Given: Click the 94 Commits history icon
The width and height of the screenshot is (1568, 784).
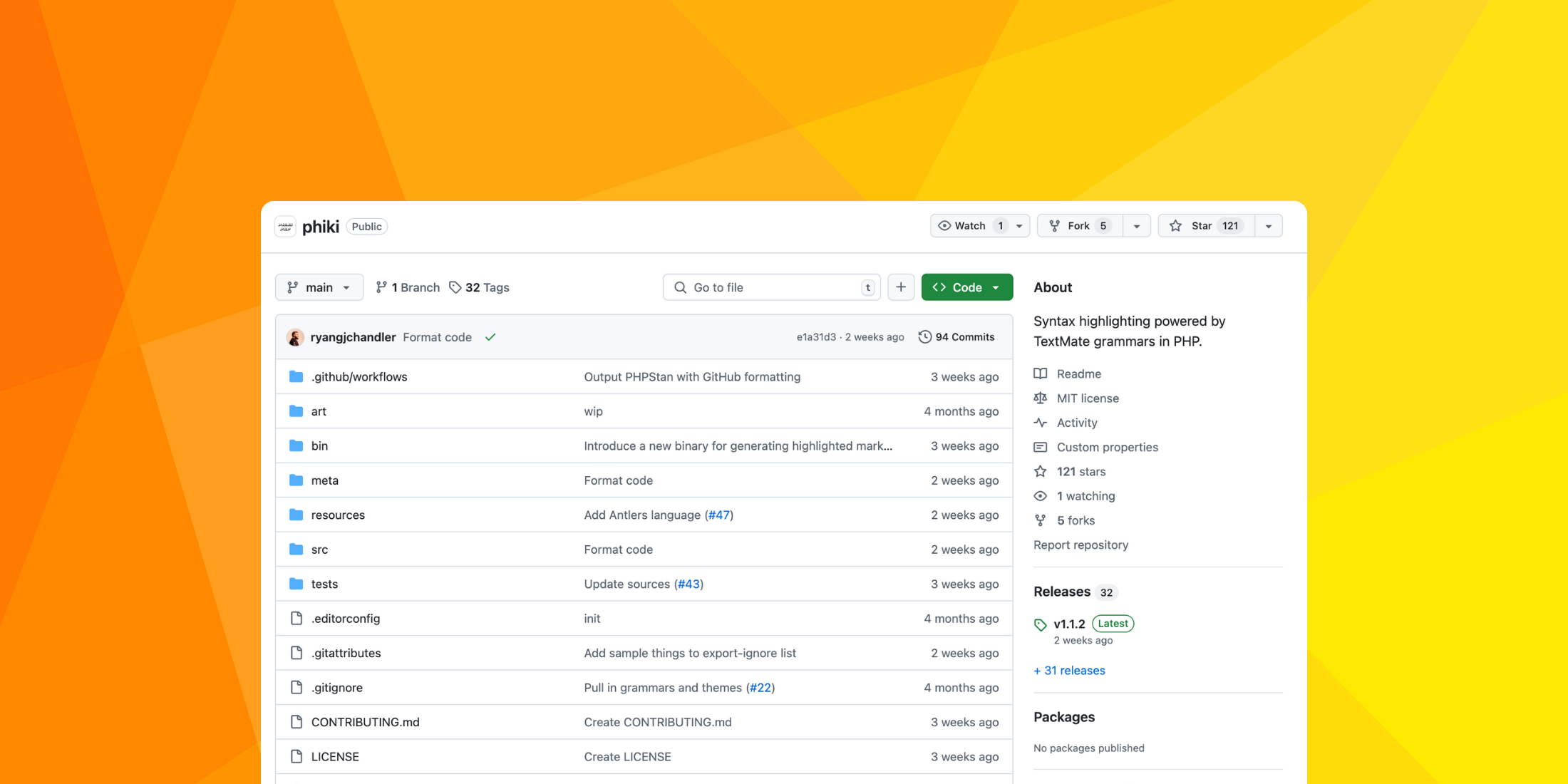Looking at the screenshot, I should 924,337.
